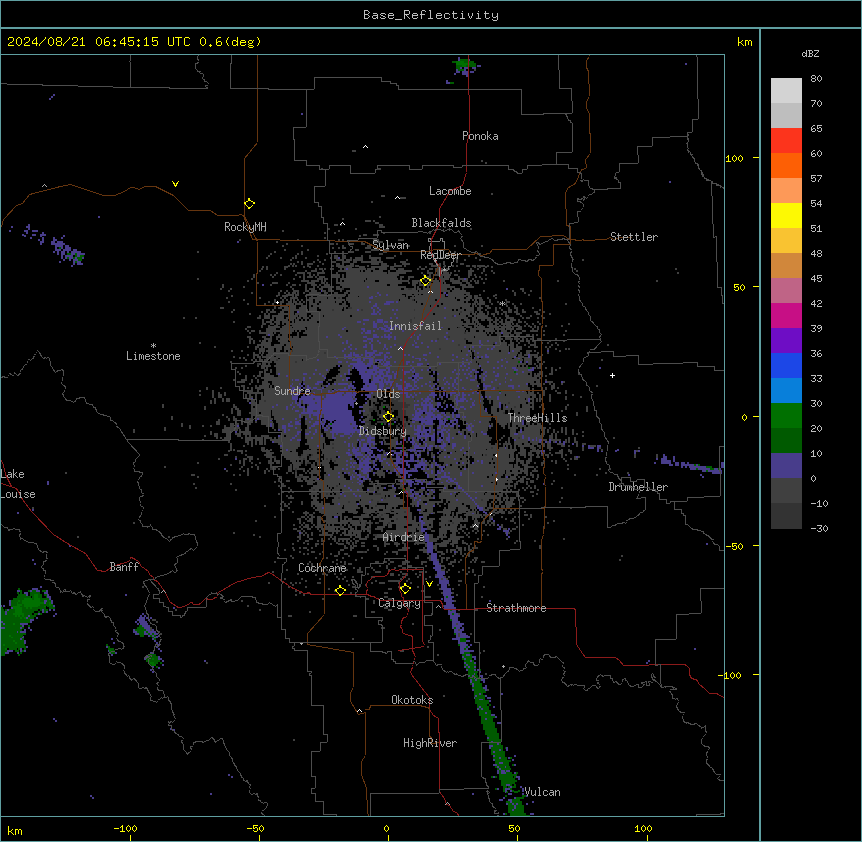Select the Okotoks label

click(x=412, y=700)
